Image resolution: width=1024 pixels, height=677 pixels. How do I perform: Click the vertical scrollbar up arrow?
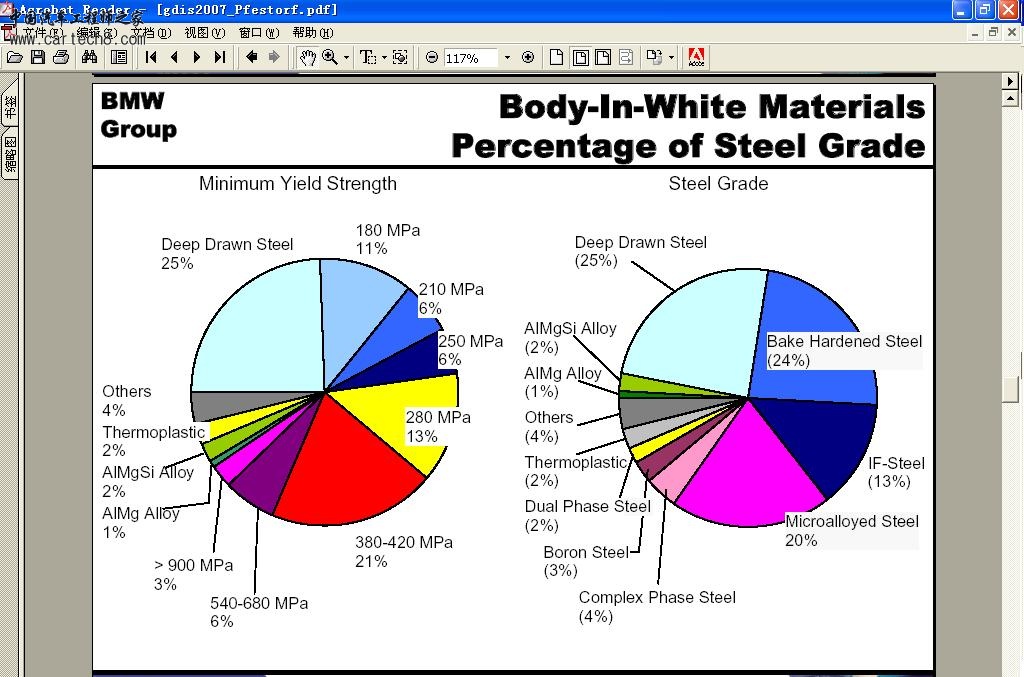(x=1010, y=99)
